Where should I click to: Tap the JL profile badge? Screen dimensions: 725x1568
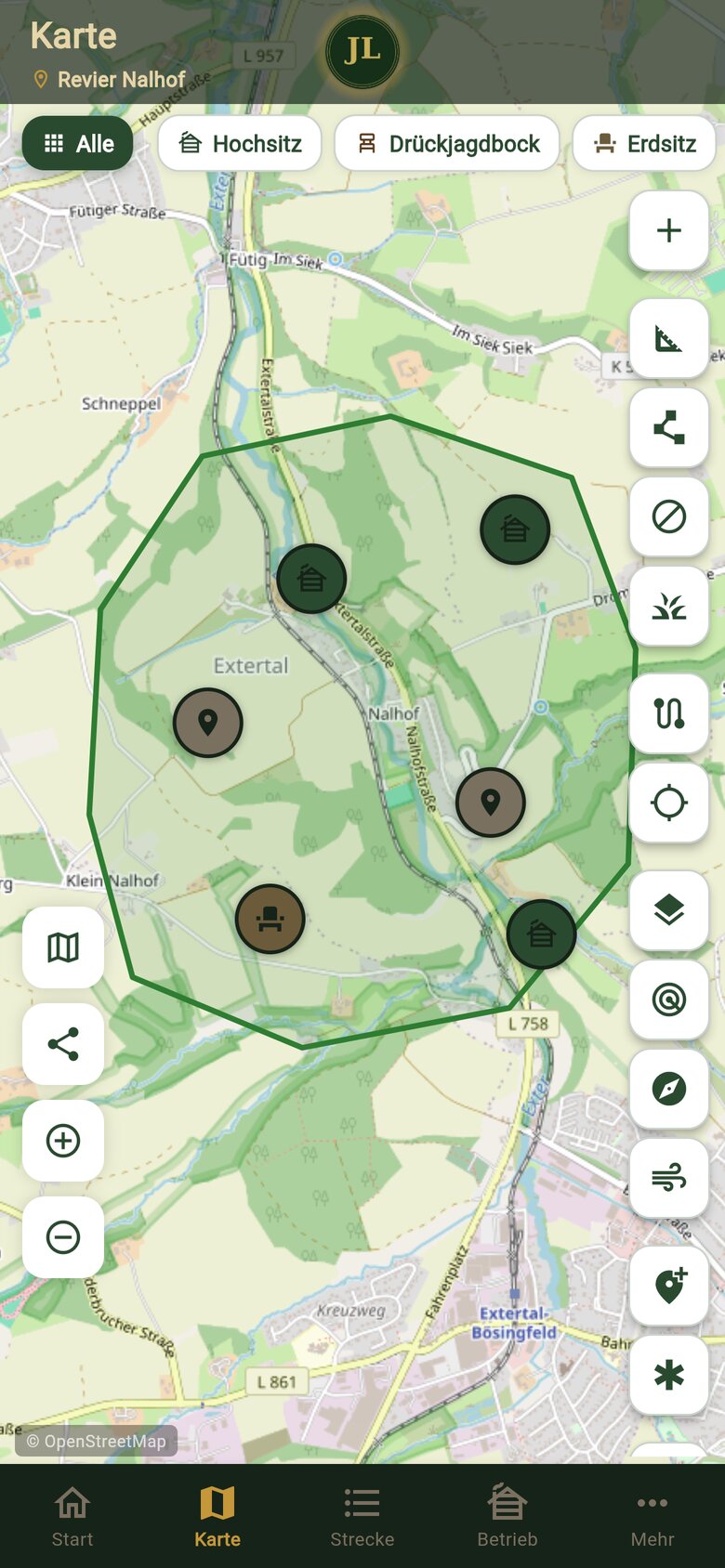tap(362, 52)
